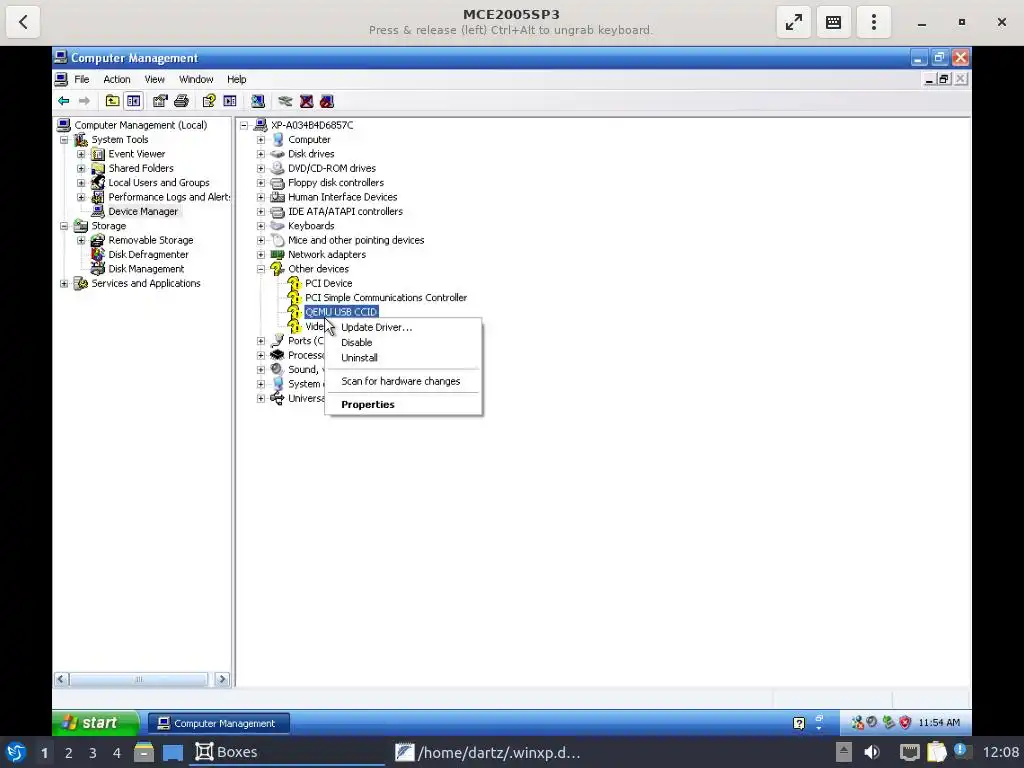The width and height of the screenshot is (1024, 768).
Task: Collapse the Other devices category
Action: (x=261, y=269)
